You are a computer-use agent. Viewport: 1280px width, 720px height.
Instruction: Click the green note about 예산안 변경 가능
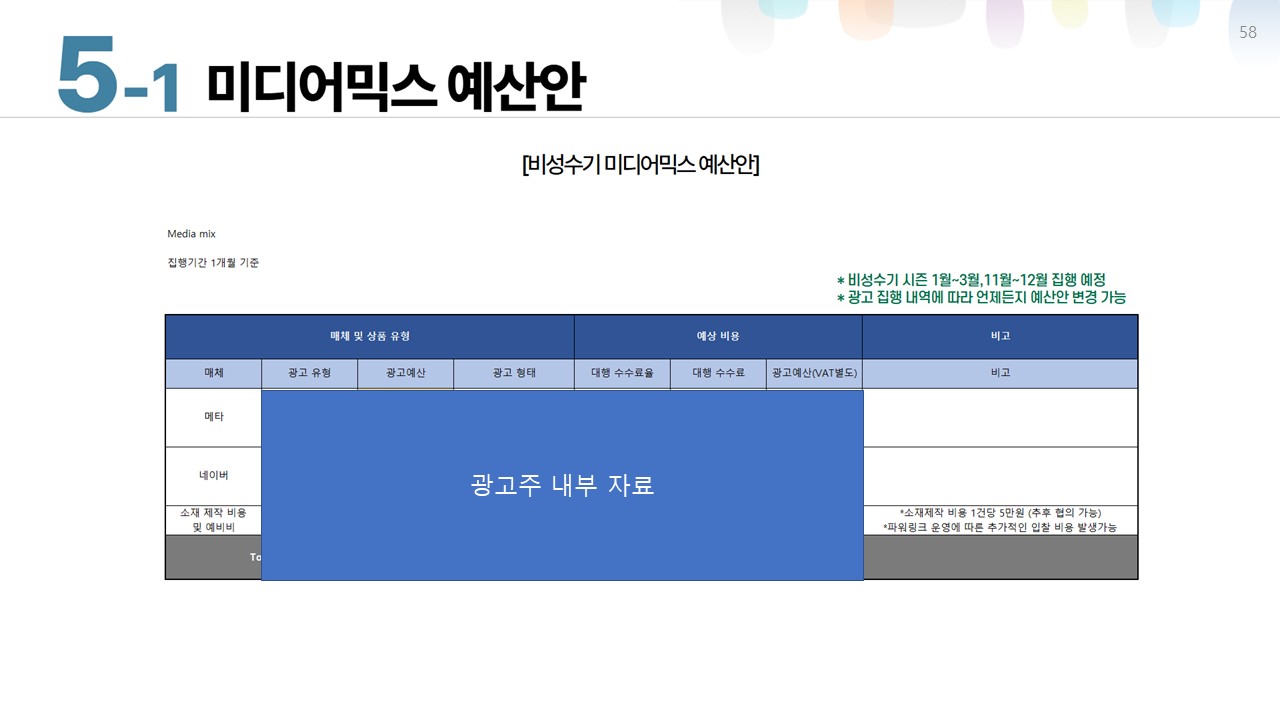point(980,297)
